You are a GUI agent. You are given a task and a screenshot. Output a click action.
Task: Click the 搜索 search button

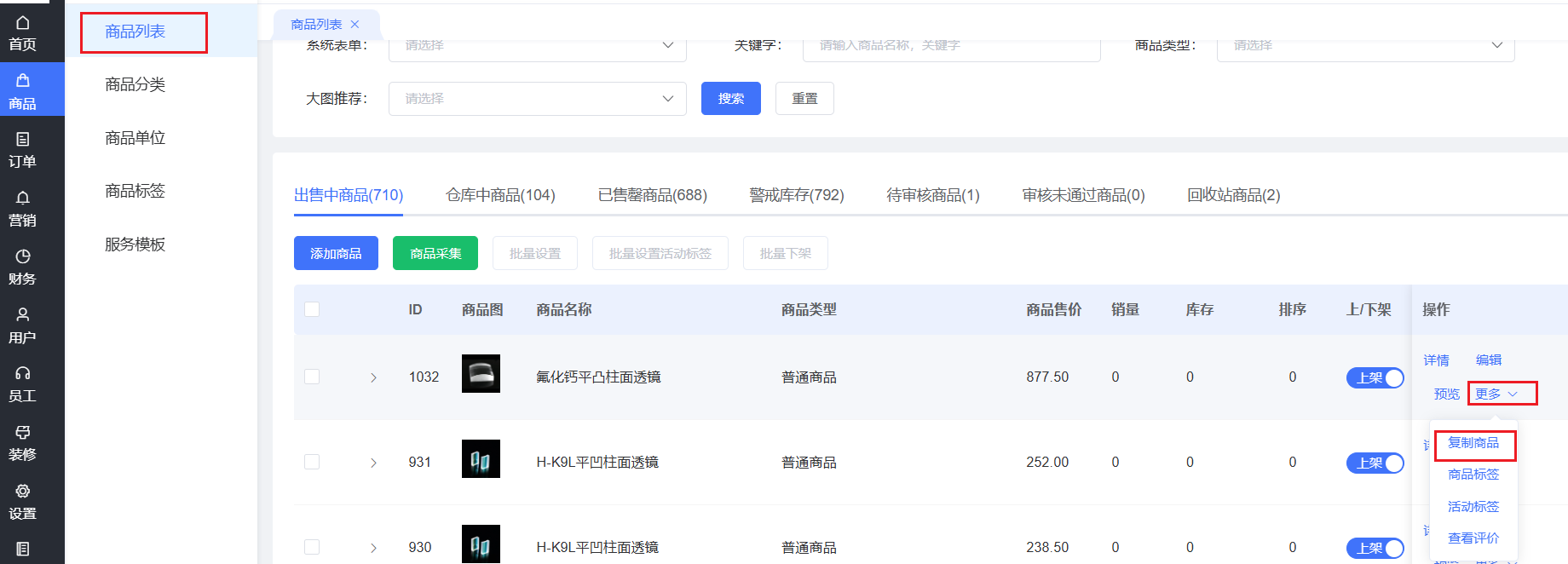point(731,99)
